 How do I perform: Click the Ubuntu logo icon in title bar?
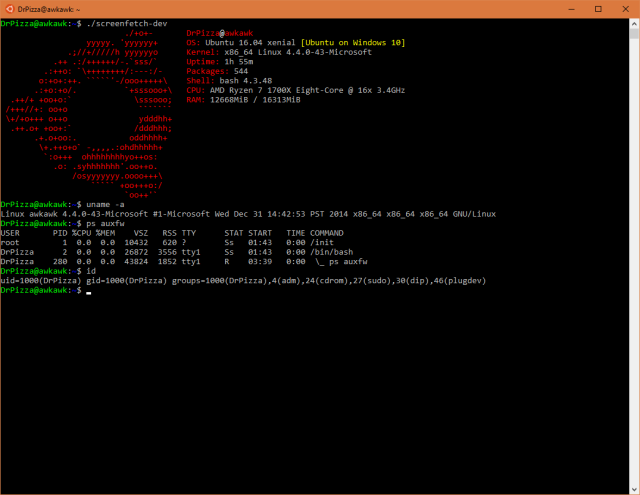9,9
